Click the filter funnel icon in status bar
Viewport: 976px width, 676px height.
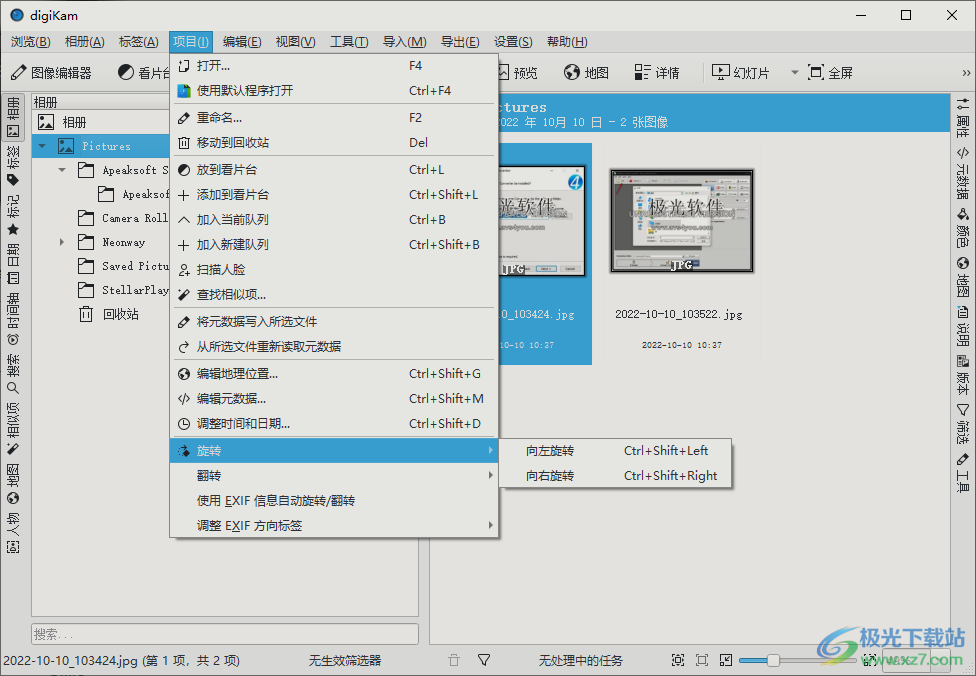pos(484,660)
